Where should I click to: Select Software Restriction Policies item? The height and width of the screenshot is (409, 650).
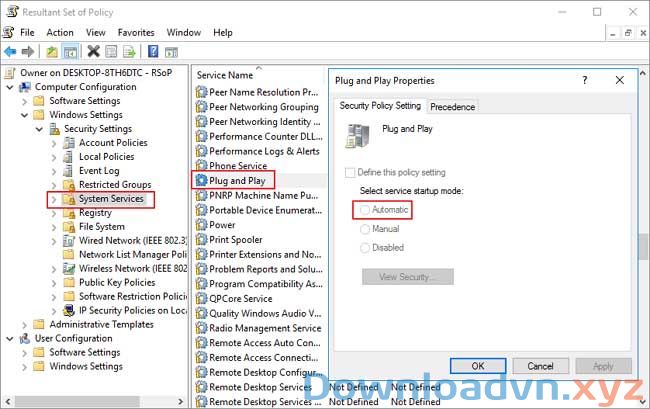click(133, 296)
